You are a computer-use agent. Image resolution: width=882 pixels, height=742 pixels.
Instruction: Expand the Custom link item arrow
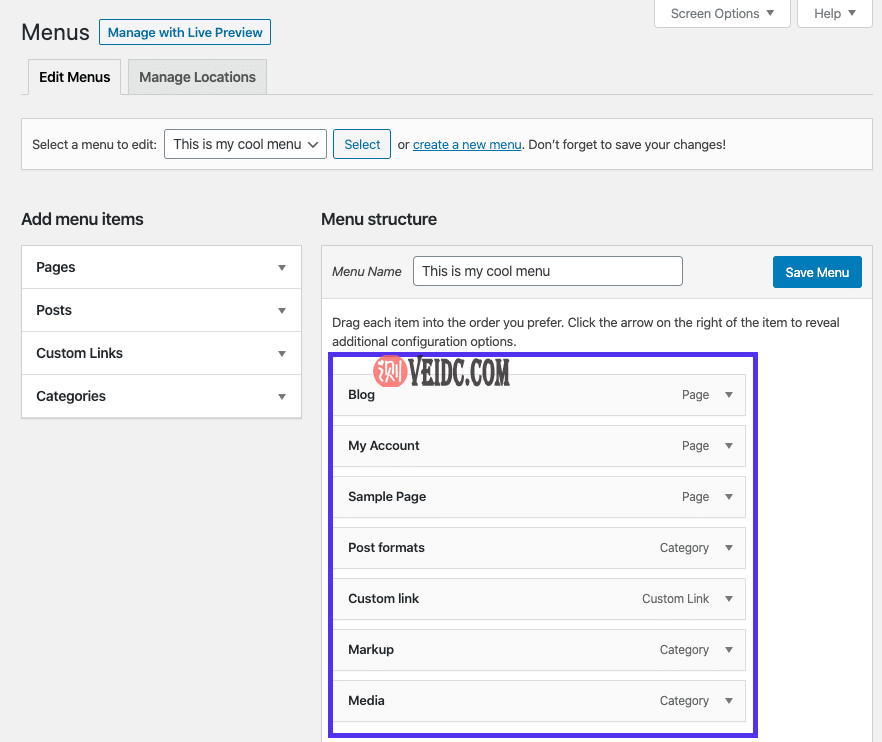click(x=729, y=599)
